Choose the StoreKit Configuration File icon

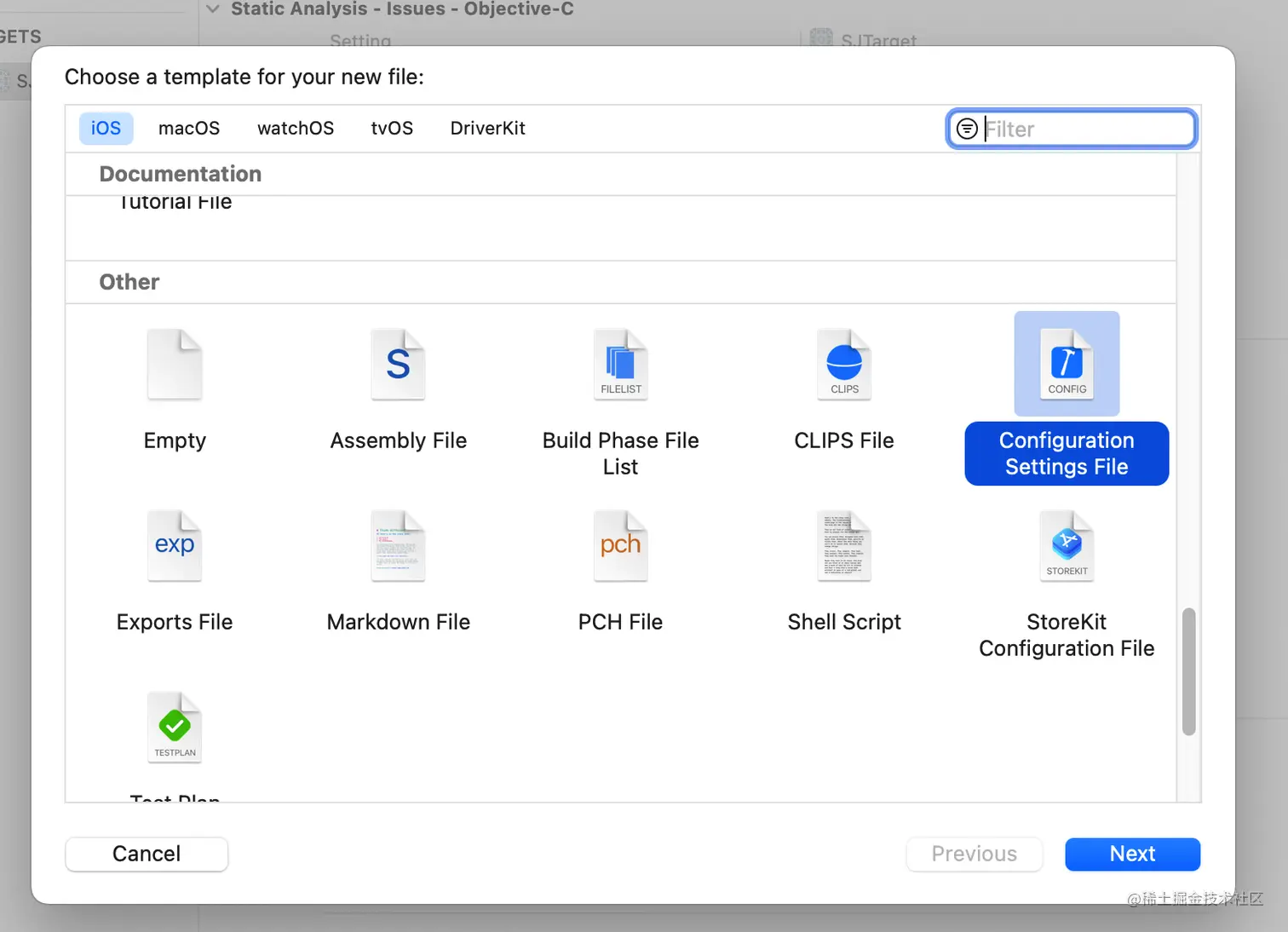pyautogui.click(x=1067, y=546)
